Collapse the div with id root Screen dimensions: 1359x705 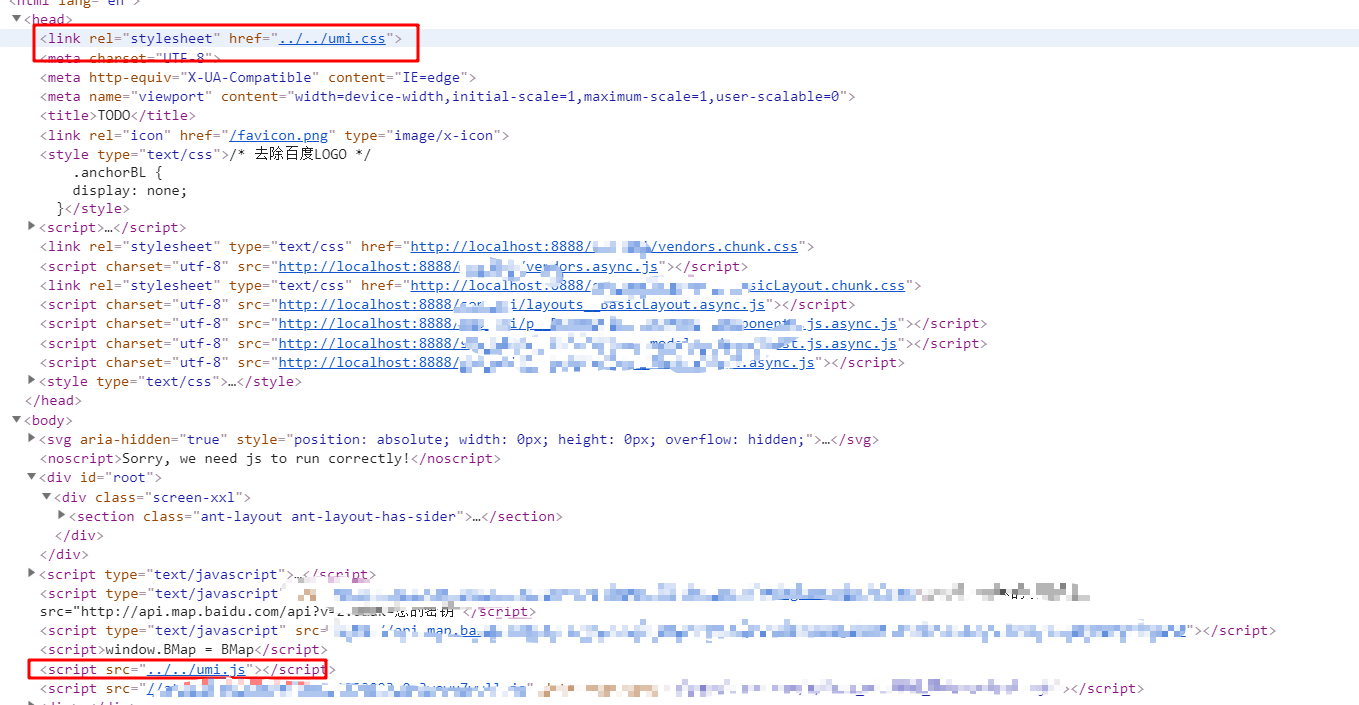[31, 477]
